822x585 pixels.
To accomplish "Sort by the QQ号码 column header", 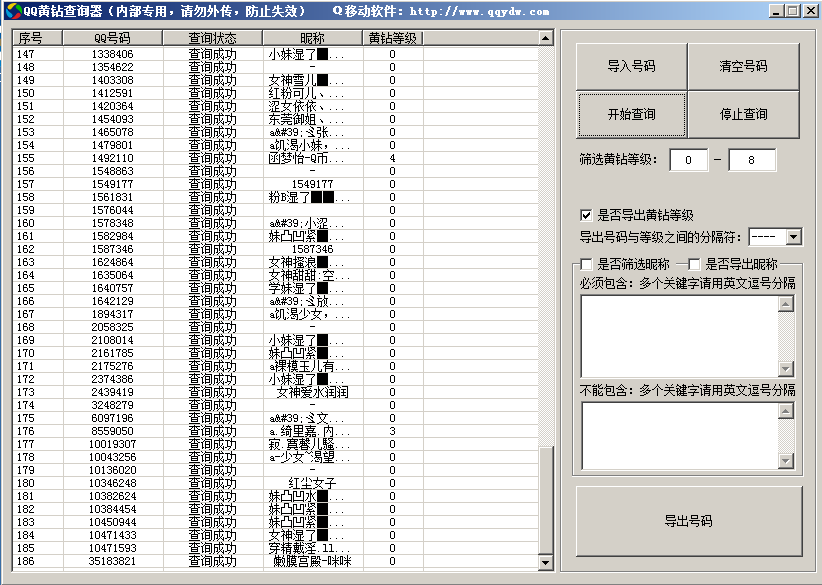I will (x=112, y=38).
